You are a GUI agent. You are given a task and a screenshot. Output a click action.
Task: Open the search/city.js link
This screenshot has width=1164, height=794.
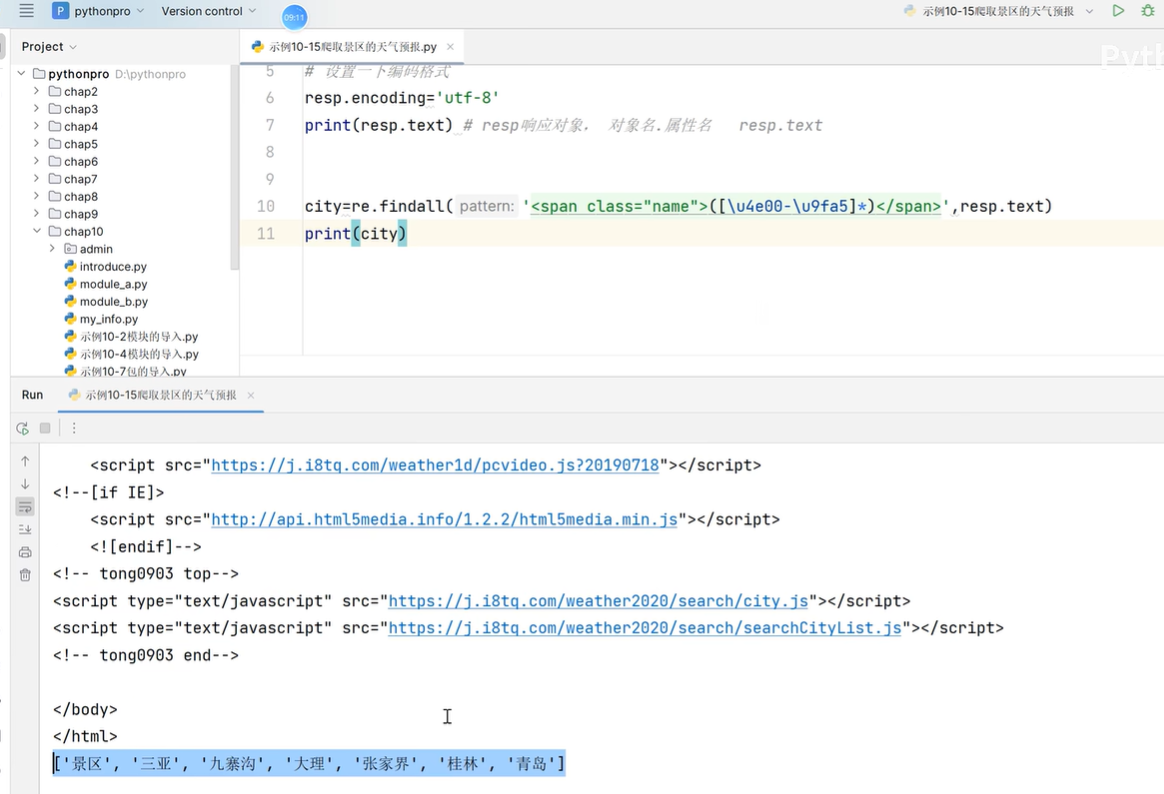tap(598, 601)
